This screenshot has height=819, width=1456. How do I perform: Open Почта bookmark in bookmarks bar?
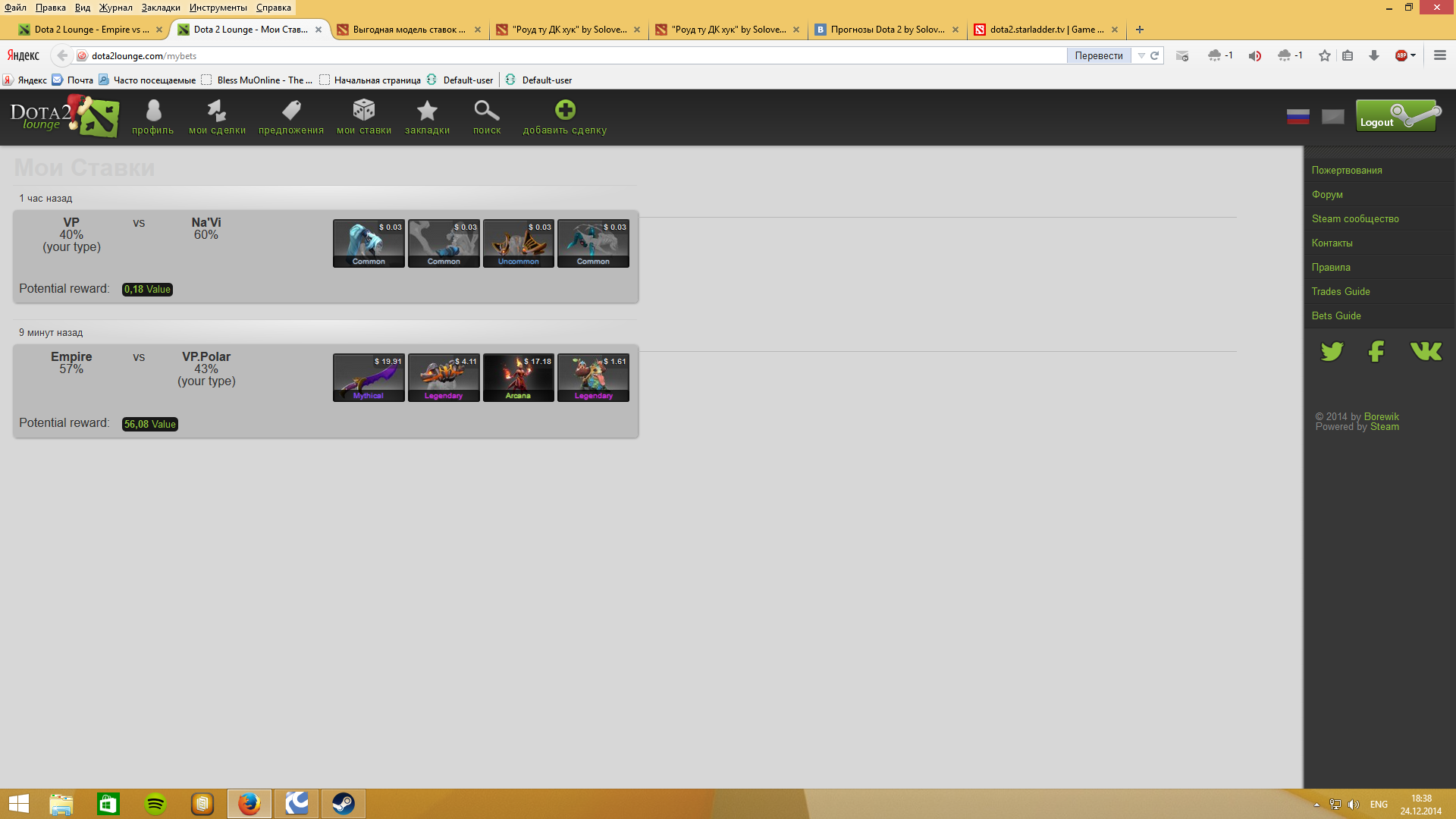(x=73, y=80)
